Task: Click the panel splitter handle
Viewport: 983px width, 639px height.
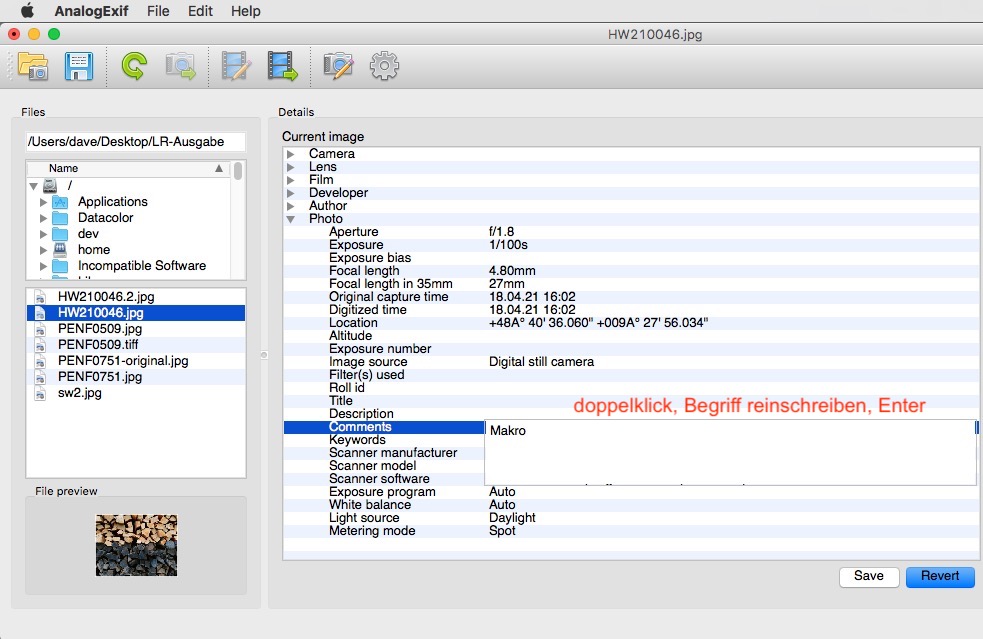Action: 264,355
